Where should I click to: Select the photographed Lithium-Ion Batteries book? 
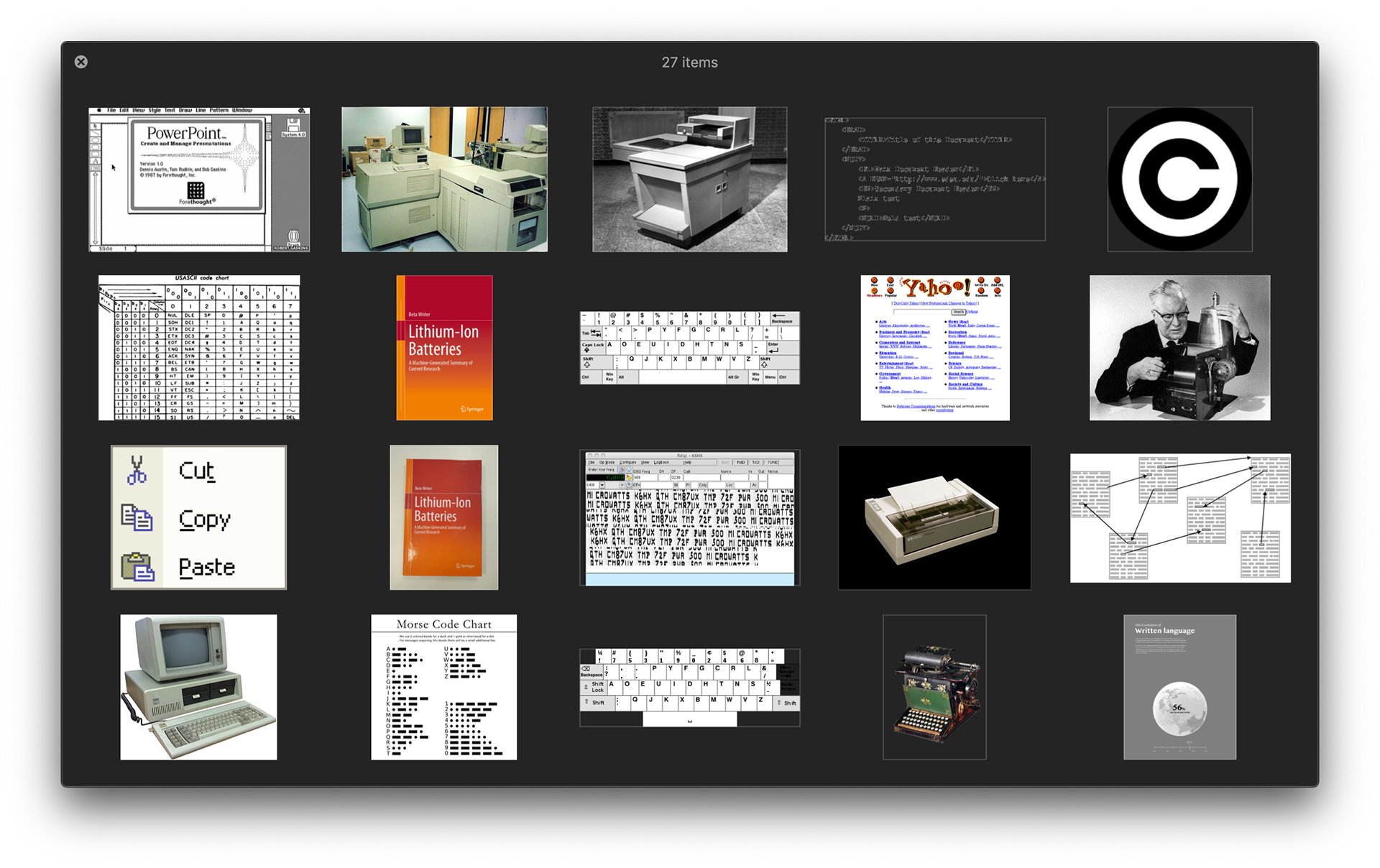pyautogui.click(x=444, y=517)
